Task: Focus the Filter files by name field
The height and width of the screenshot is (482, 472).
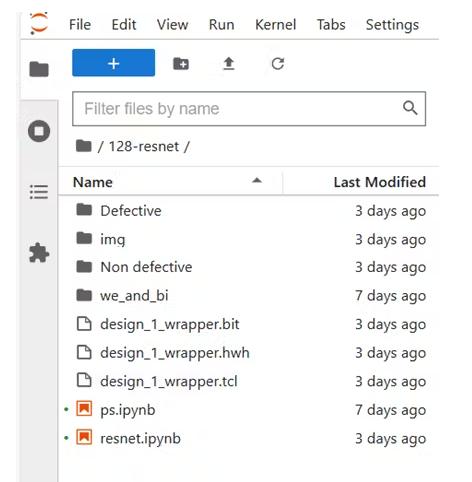Action: [249, 109]
